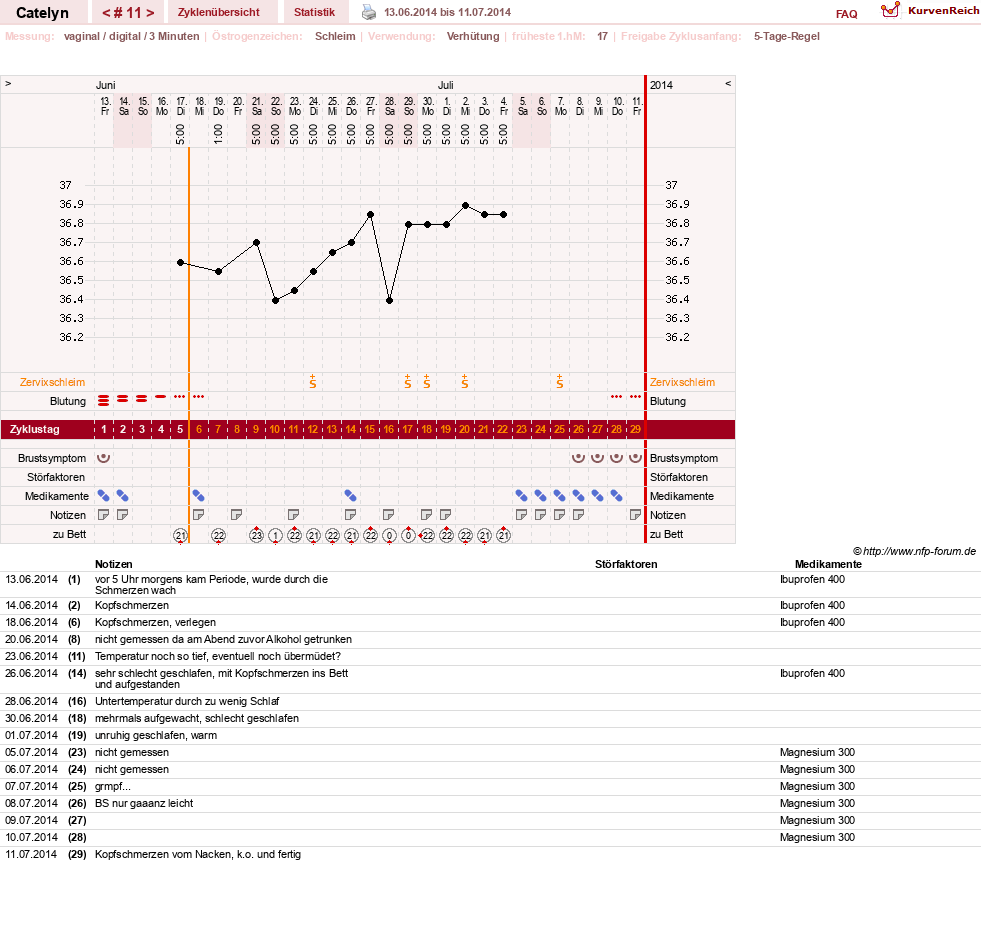Click 'Magnesium 300' in the 10.07.2014 row
Screen dimensions: 981x931
(817, 837)
